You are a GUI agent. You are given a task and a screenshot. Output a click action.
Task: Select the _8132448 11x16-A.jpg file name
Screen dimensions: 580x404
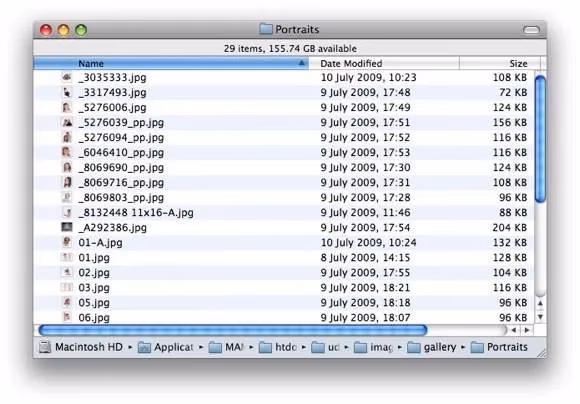pyautogui.click(x=136, y=213)
